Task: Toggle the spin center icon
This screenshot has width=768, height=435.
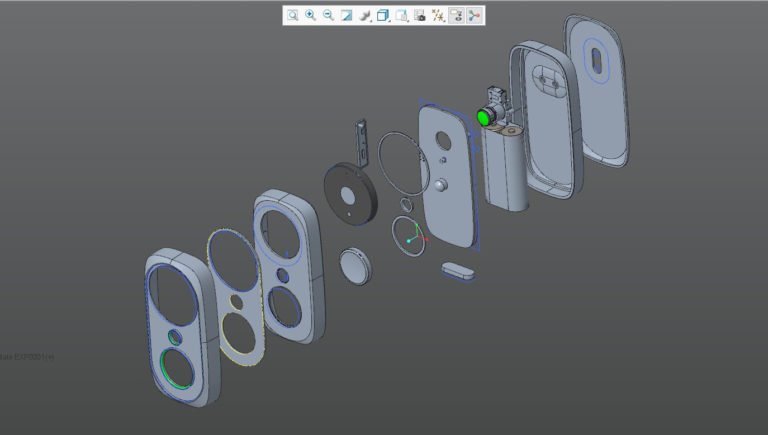Action: 474,15
